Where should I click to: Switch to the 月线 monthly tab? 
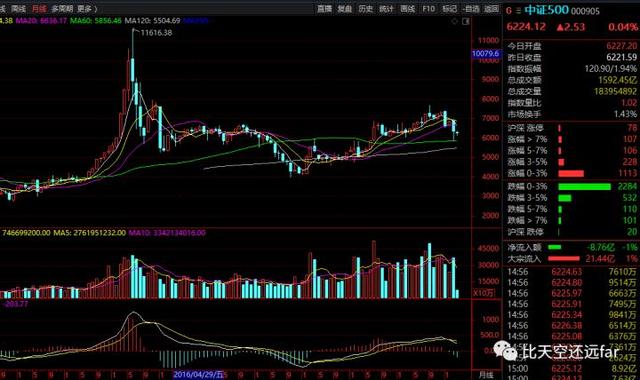pos(39,9)
